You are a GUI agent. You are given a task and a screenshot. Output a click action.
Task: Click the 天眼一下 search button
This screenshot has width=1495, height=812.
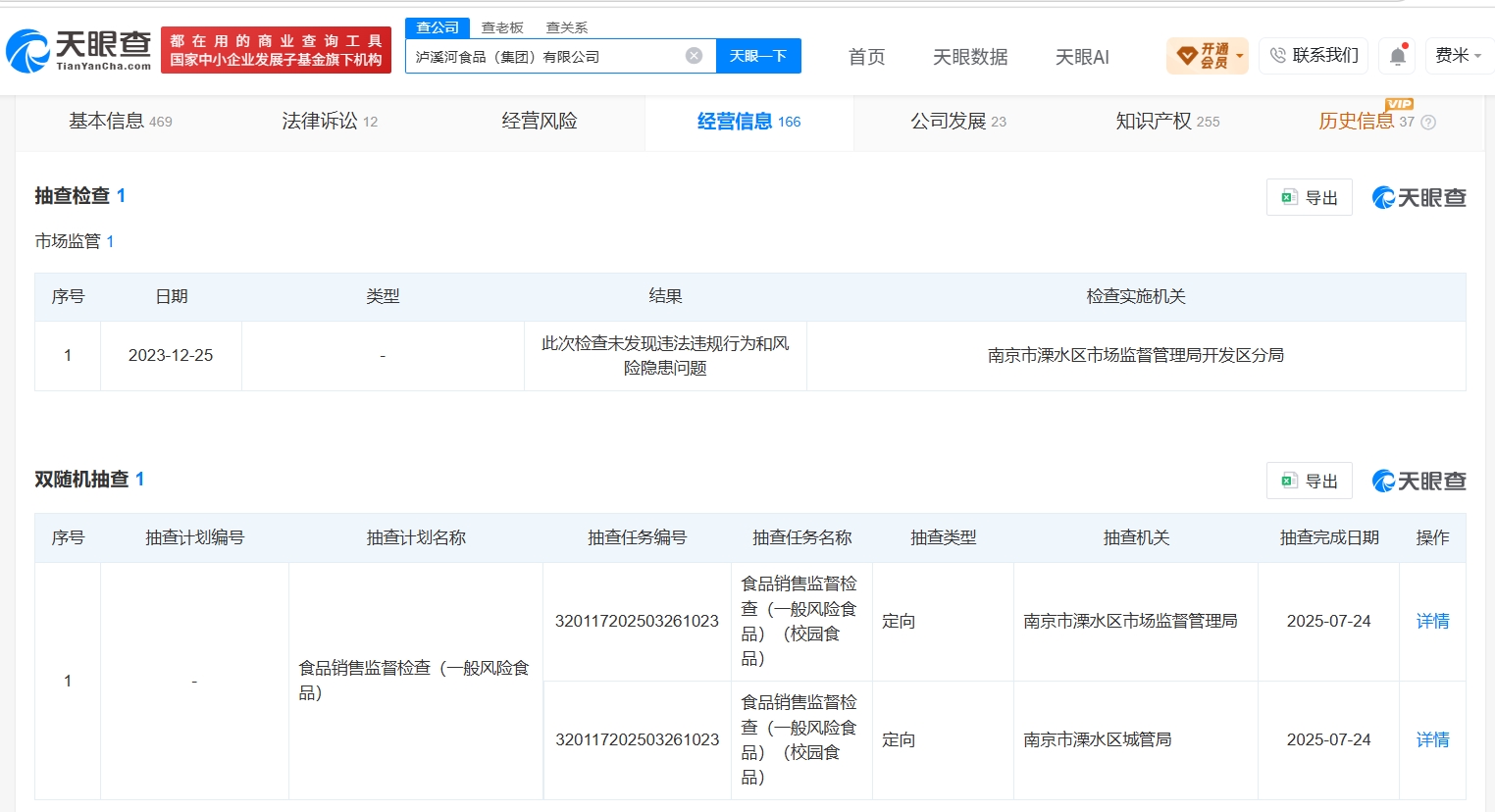[x=758, y=56]
